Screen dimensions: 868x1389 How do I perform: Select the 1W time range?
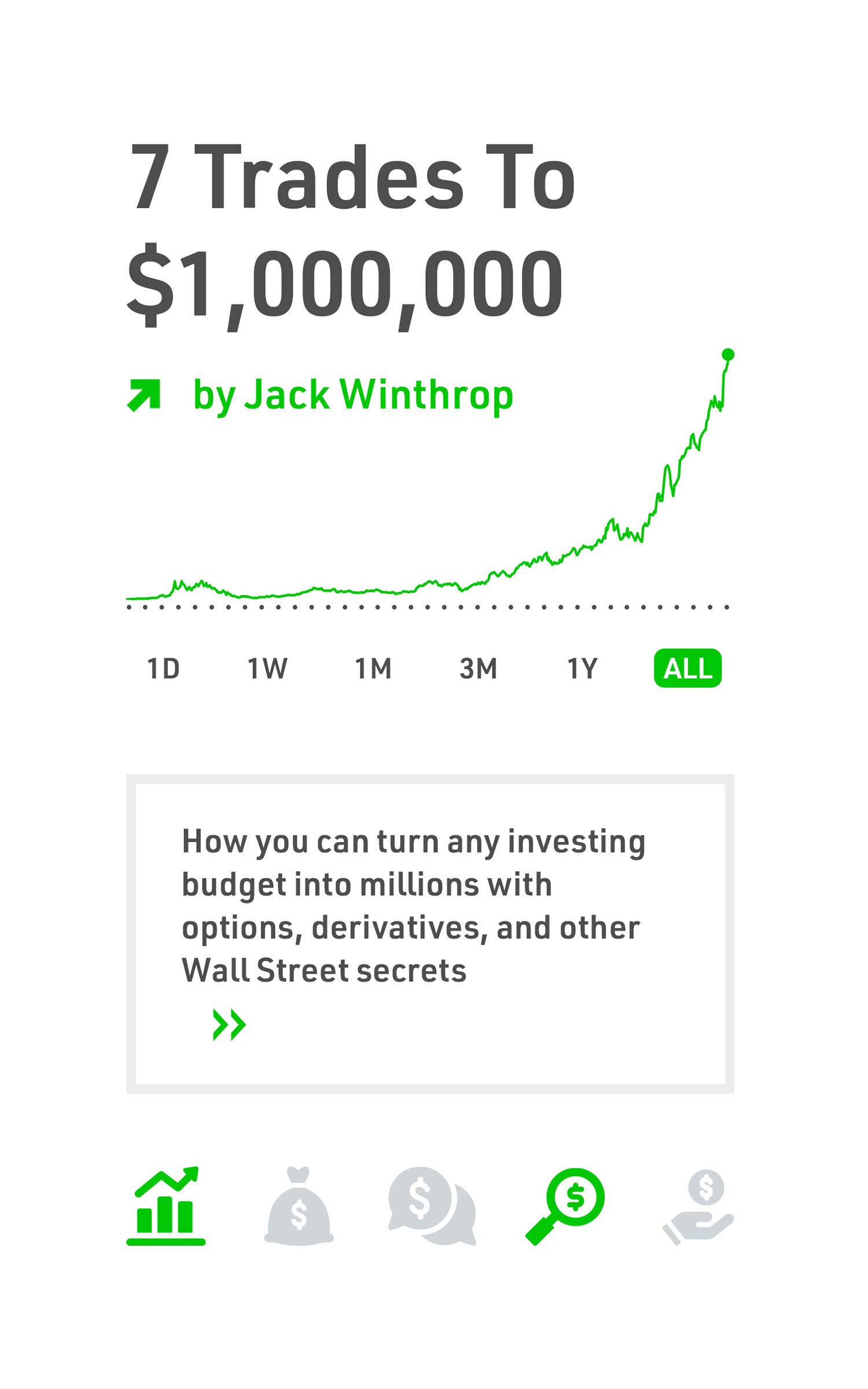click(x=267, y=669)
